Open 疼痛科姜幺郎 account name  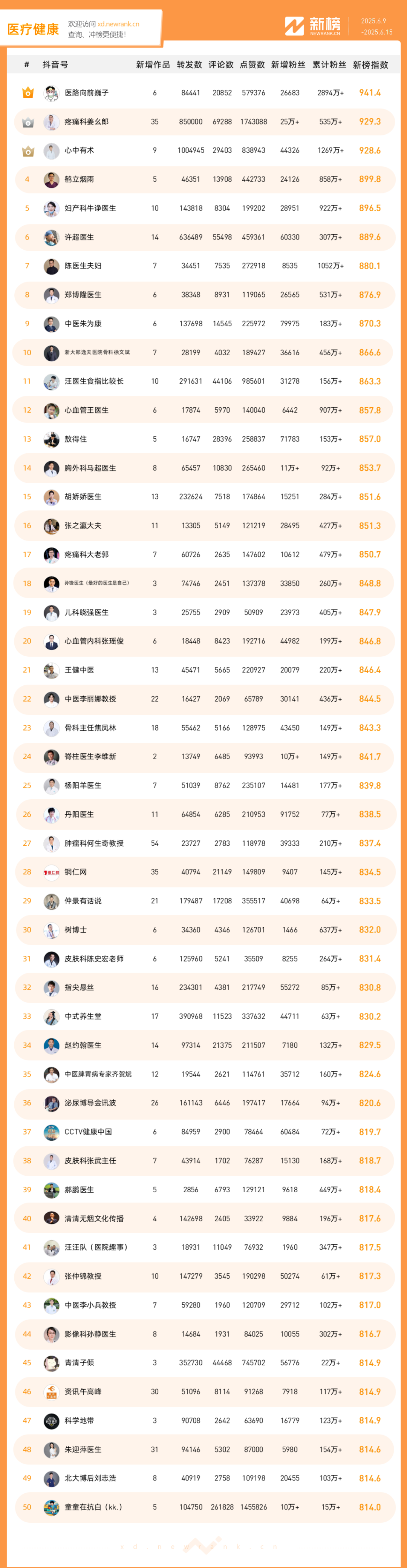86,122
